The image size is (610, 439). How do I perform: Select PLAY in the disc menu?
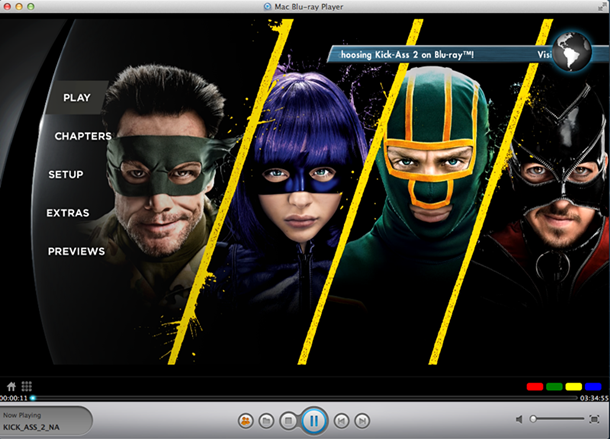(x=77, y=97)
